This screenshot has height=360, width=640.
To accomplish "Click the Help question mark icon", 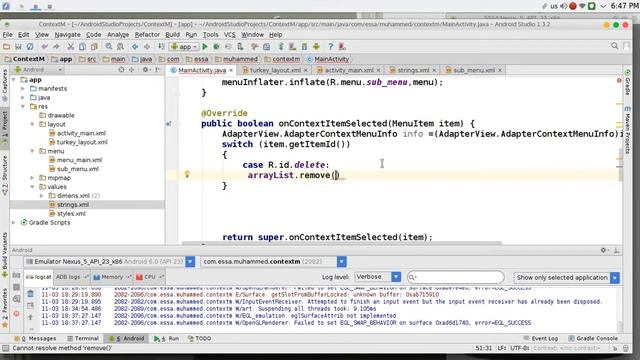I will [x=331, y=47].
